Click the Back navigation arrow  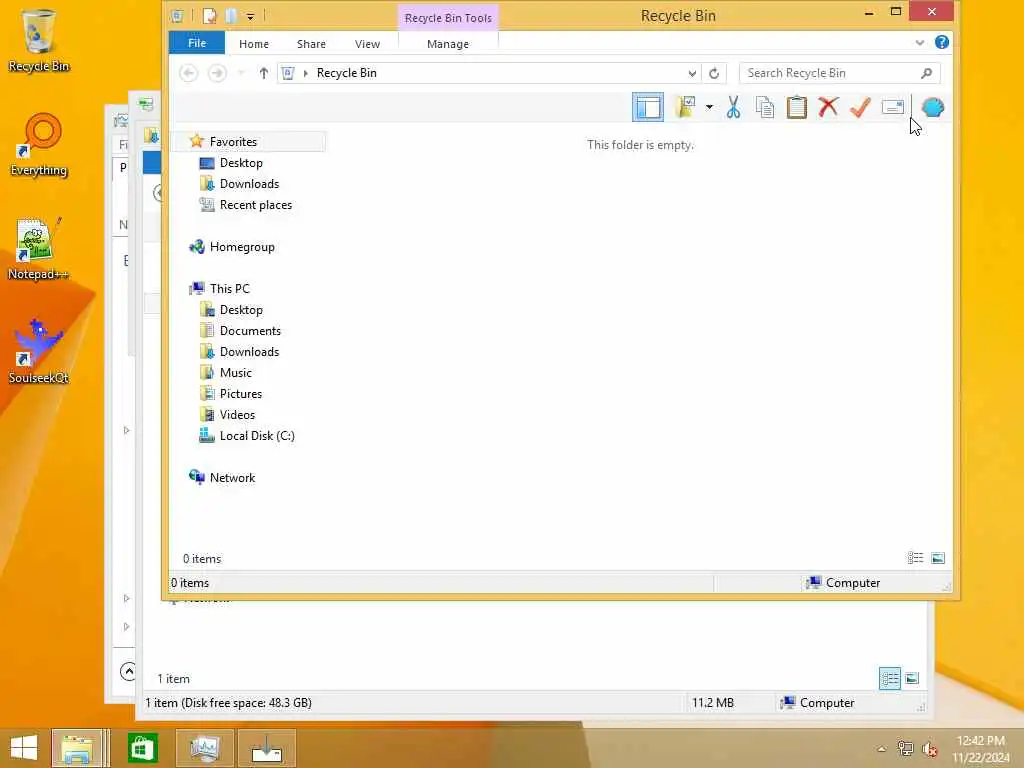(x=189, y=73)
